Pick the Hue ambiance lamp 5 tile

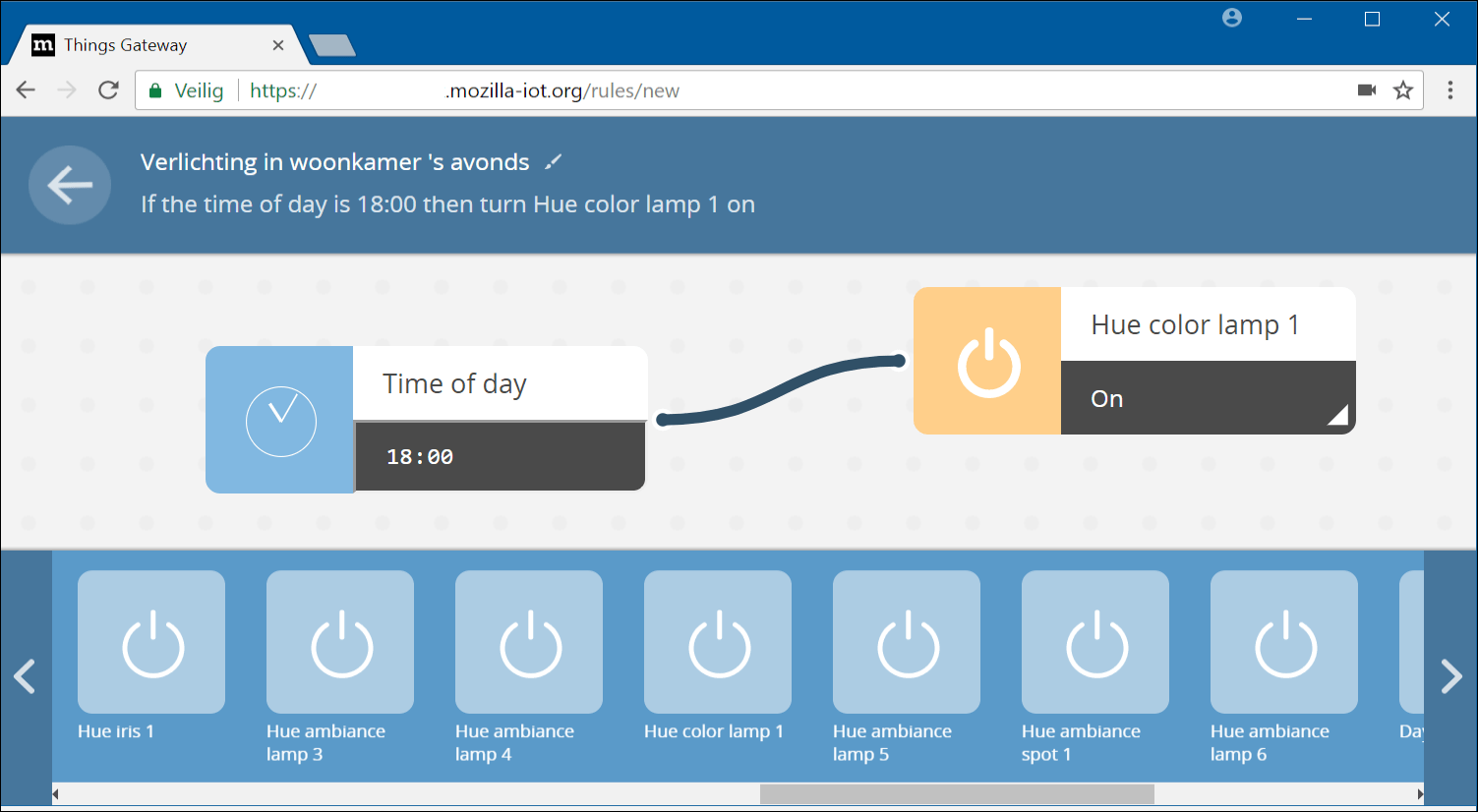[907, 642]
